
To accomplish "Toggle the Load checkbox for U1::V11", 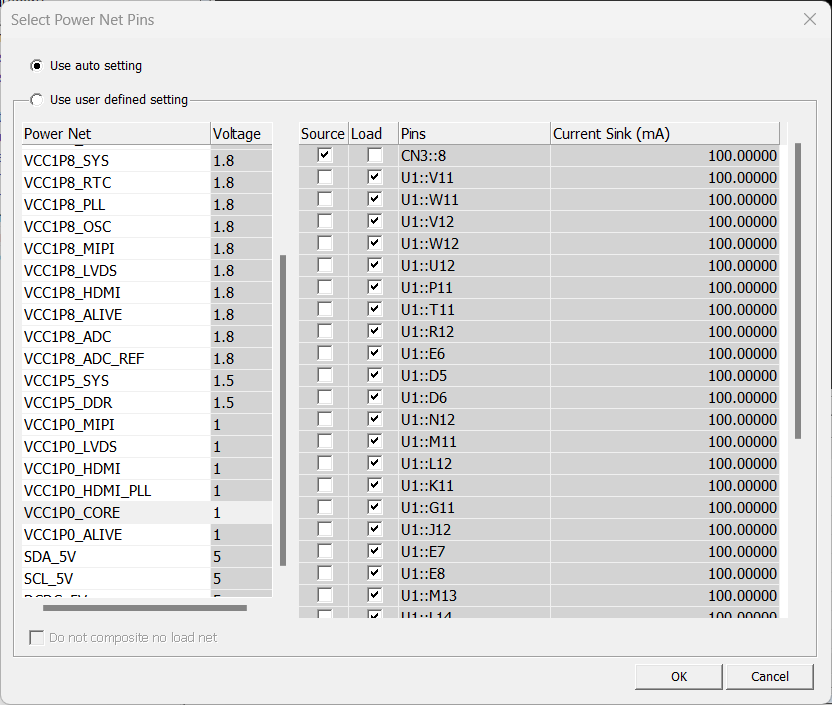I will coord(374,178).
